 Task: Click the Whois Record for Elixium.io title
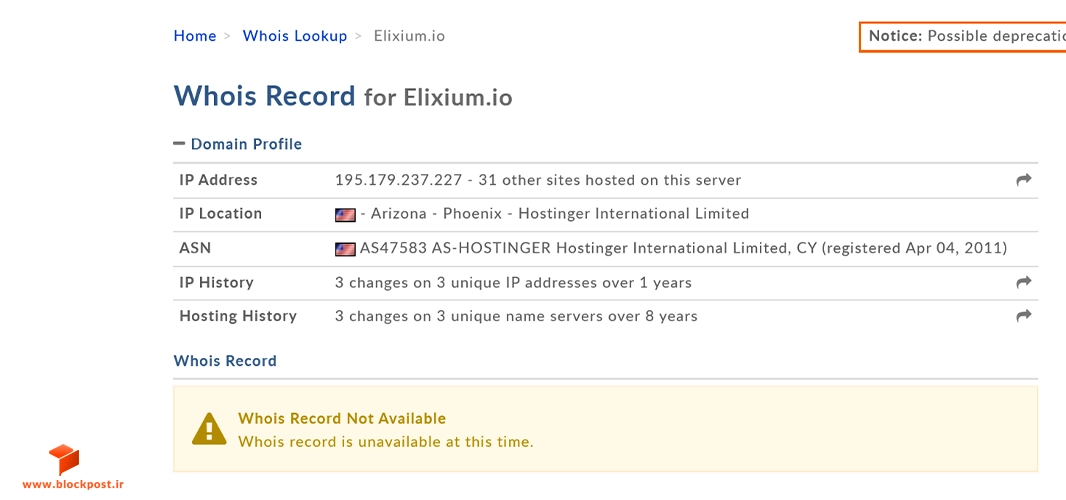pos(343,96)
